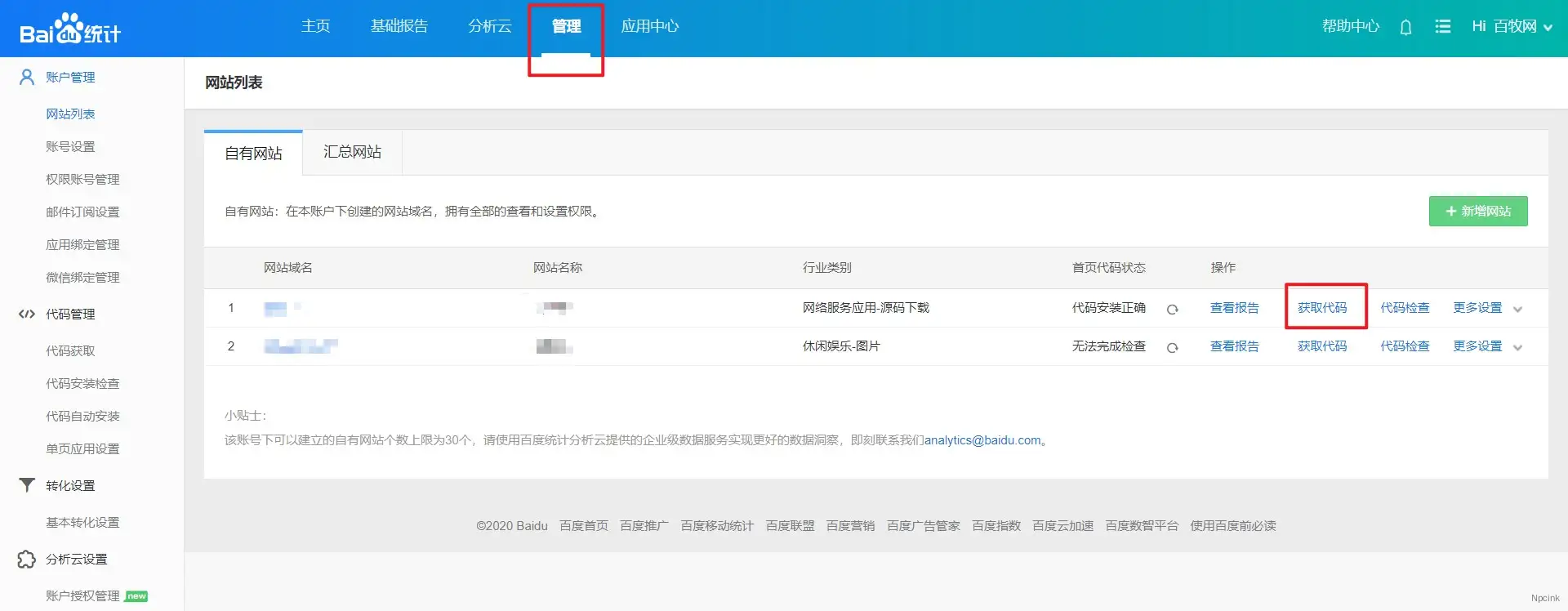Image resolution: width=1568 pixels, height=611 pixels.
Task: Expand 更多设置 chevron in row 2
Action: (1517, 348)
